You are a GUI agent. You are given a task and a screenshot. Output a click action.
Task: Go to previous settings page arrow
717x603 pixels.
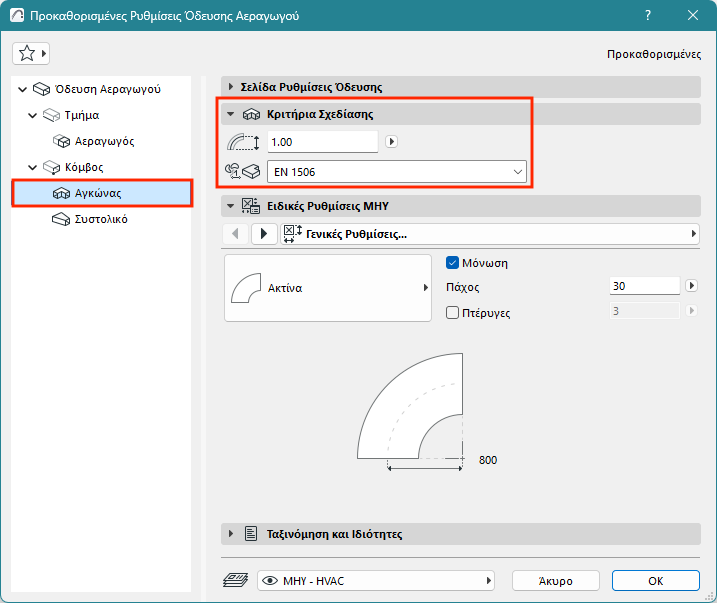235,234
